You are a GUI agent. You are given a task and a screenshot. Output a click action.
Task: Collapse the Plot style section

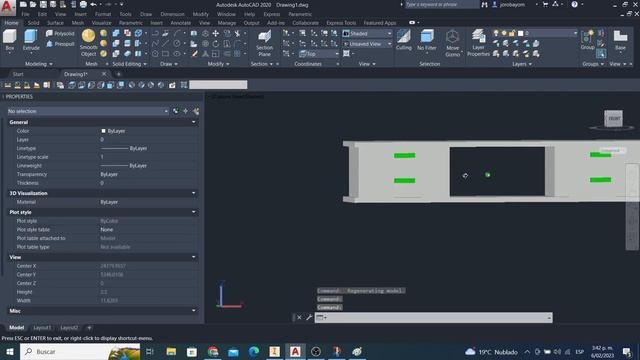tap(193, 212)
